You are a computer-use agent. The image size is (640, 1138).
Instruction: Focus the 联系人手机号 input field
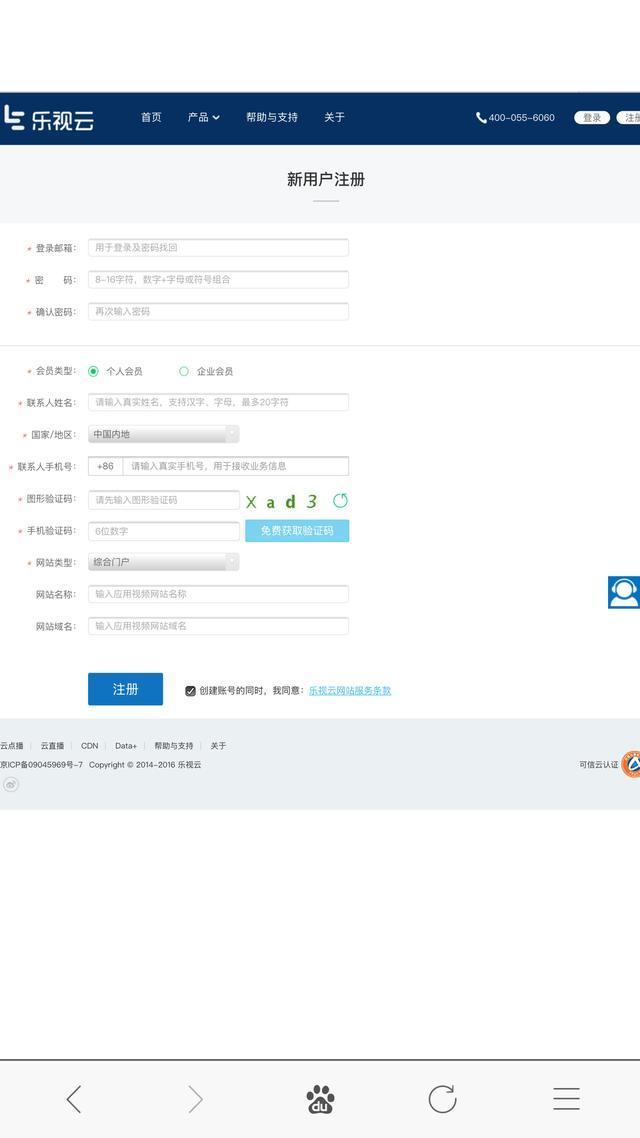click(x=236, y=466)
